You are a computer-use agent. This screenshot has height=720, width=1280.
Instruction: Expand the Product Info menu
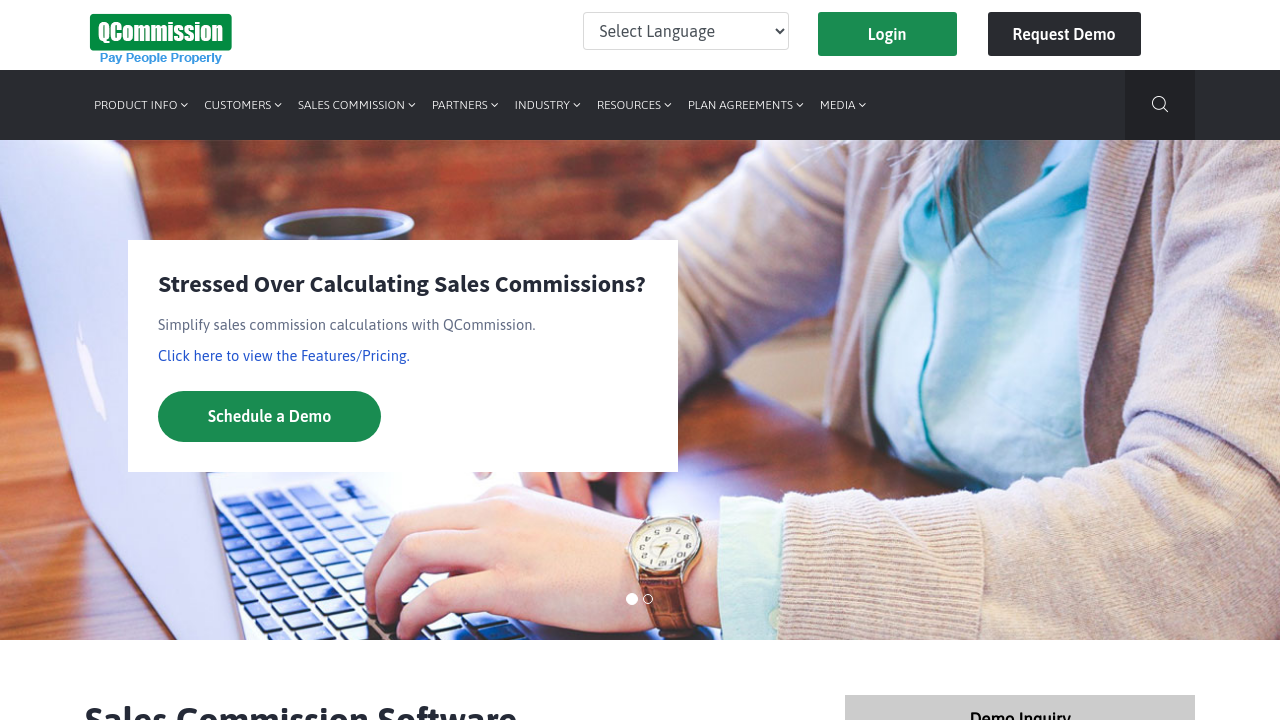[x=141, y=105]
